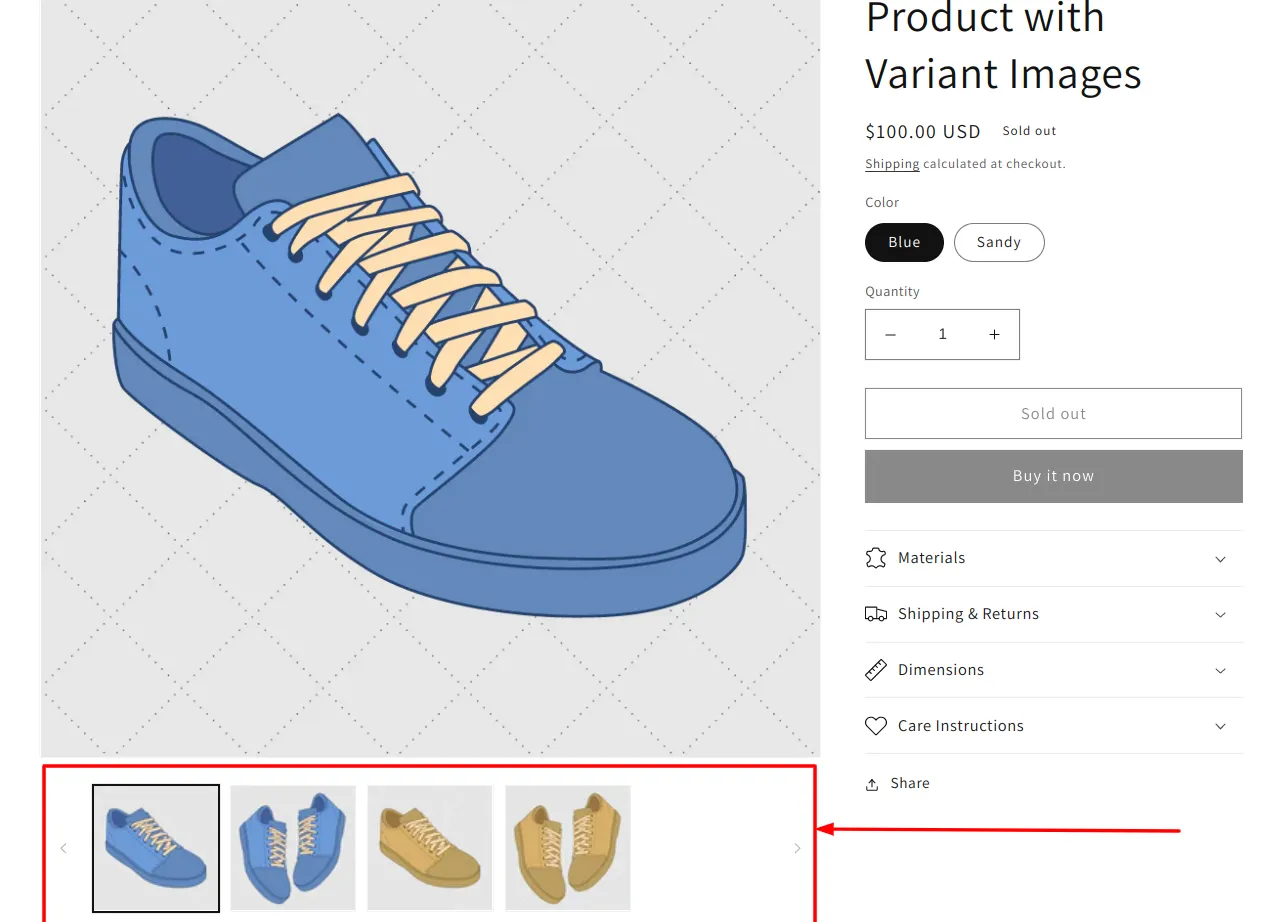1279x922 pixels.
Task: Click the Dimensions ruler icon
Action: point(876,669)
